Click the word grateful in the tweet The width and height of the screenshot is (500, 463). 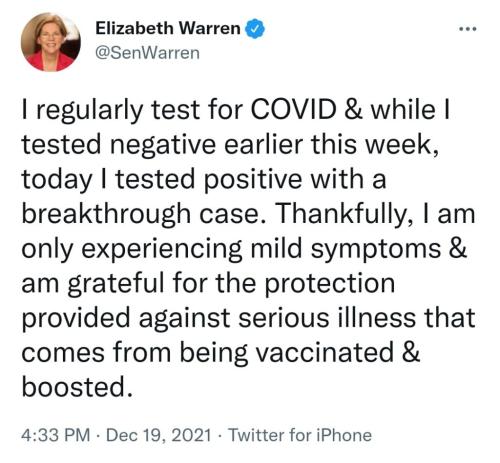pos(116,284)
